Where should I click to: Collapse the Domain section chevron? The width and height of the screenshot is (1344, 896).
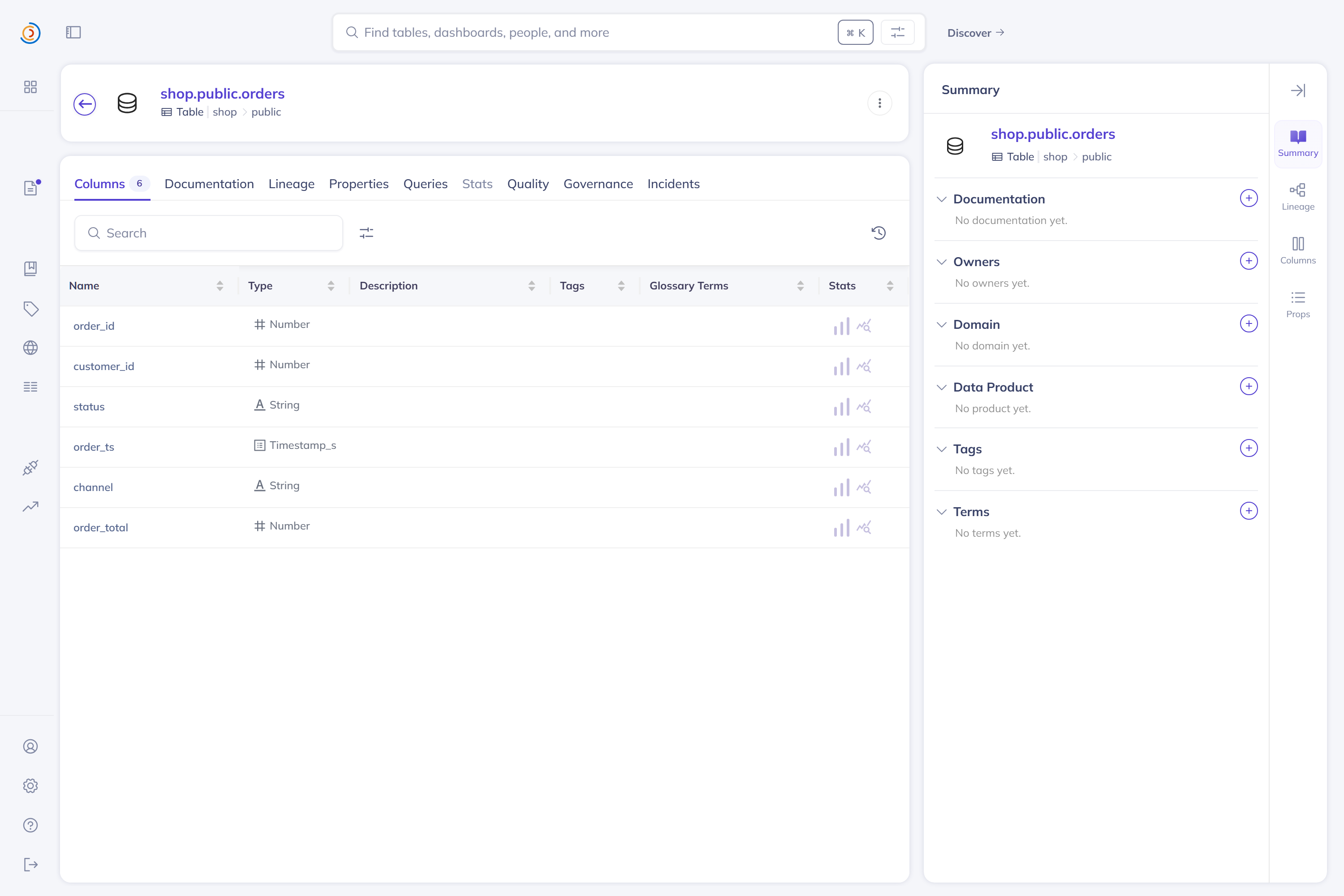point(942,324)
